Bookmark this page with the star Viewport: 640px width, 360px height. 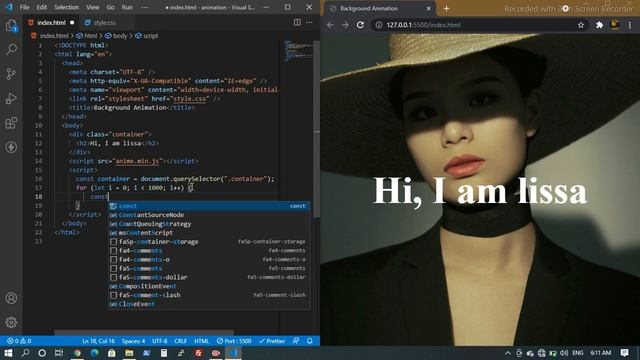[580, 25]
